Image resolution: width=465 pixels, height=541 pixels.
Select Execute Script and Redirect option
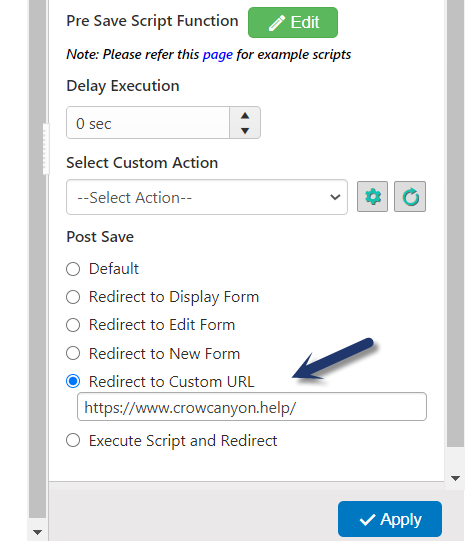(x=73, y=441)
